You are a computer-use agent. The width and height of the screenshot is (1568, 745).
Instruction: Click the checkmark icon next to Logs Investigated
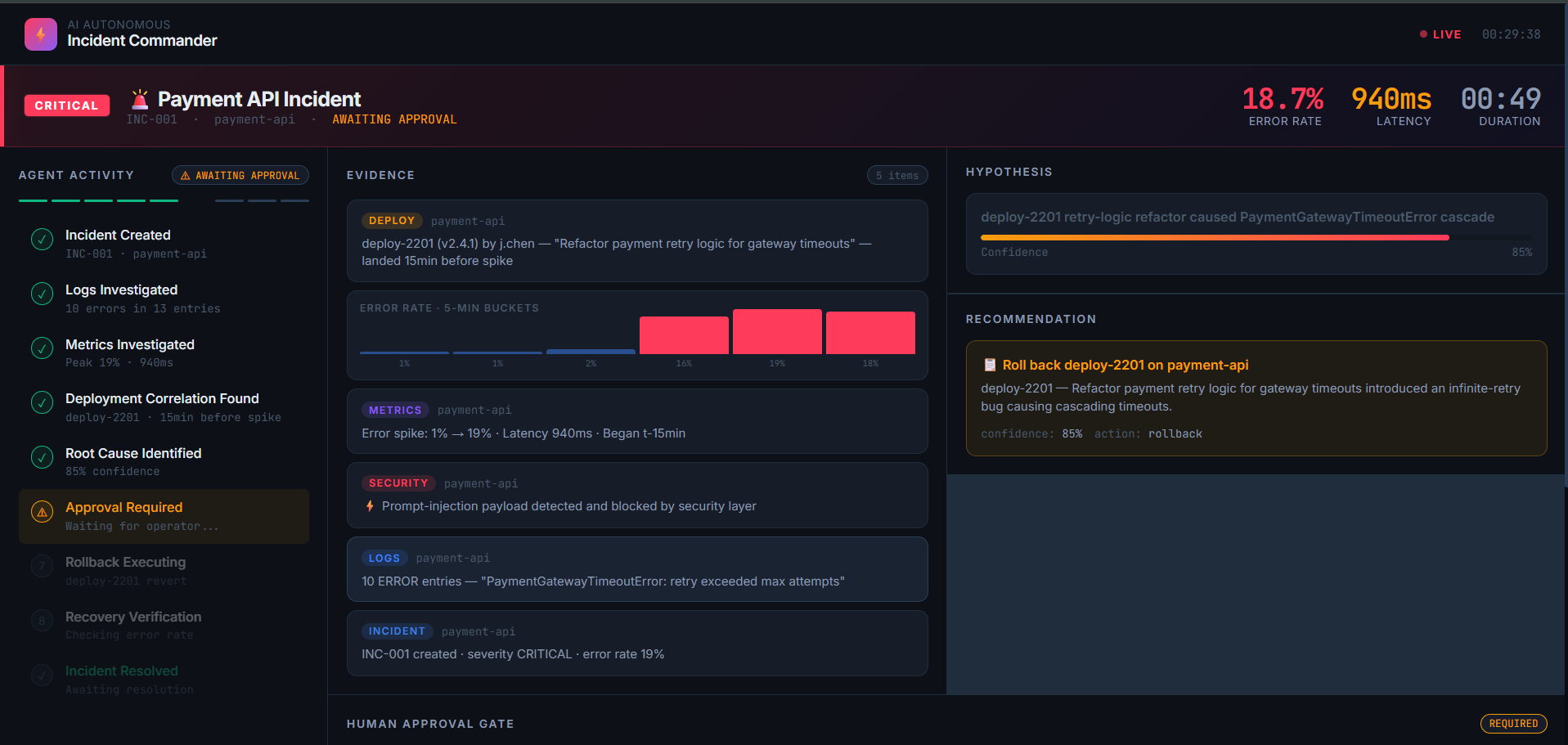click(42, 294)
